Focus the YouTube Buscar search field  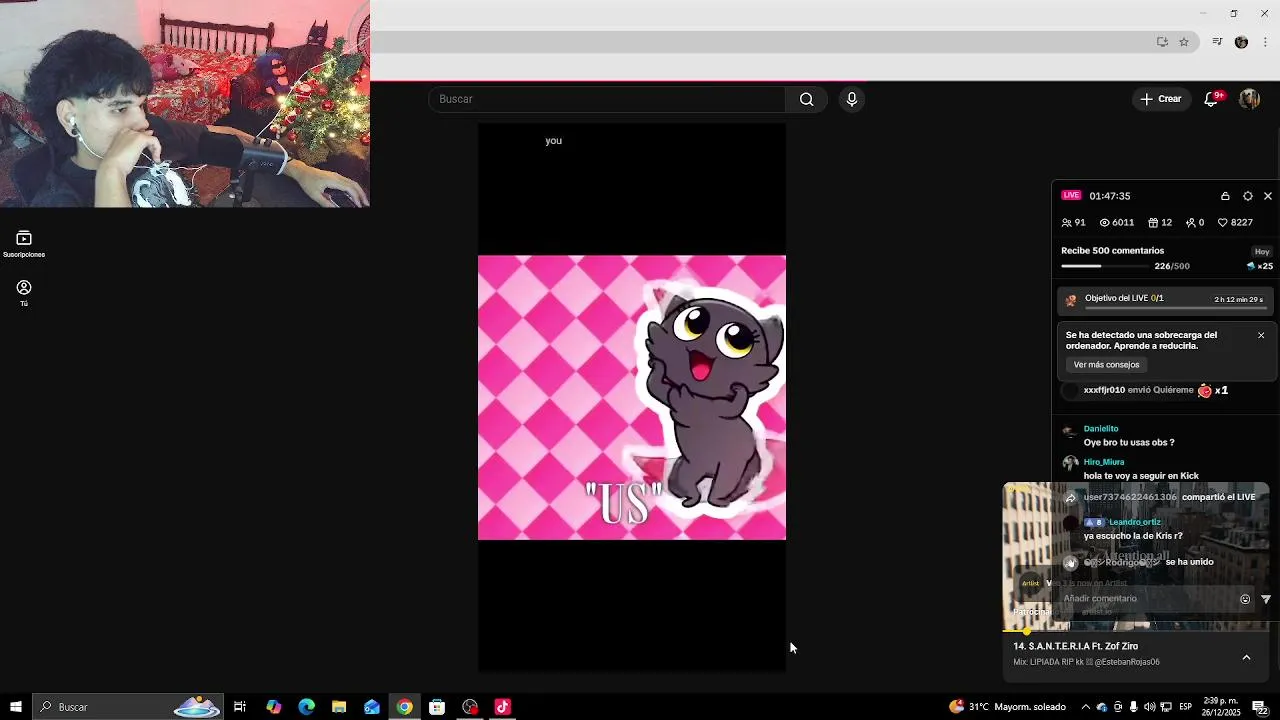click(x=608, y=99)
